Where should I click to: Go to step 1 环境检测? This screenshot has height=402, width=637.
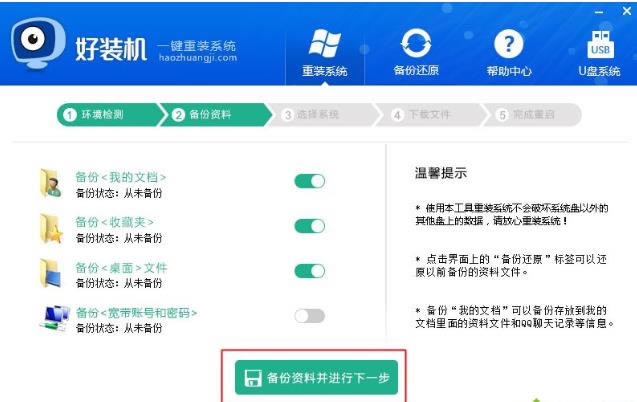point(110,115)
